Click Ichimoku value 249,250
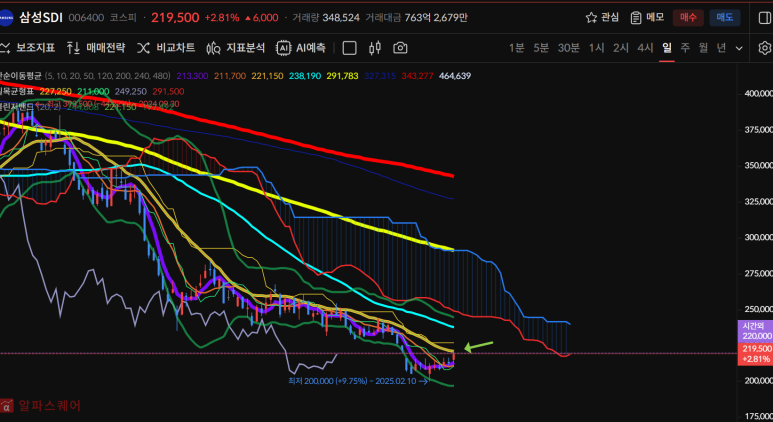Image resolution: width=773 pixels, height=422 pixels. [x=131, y=92]
